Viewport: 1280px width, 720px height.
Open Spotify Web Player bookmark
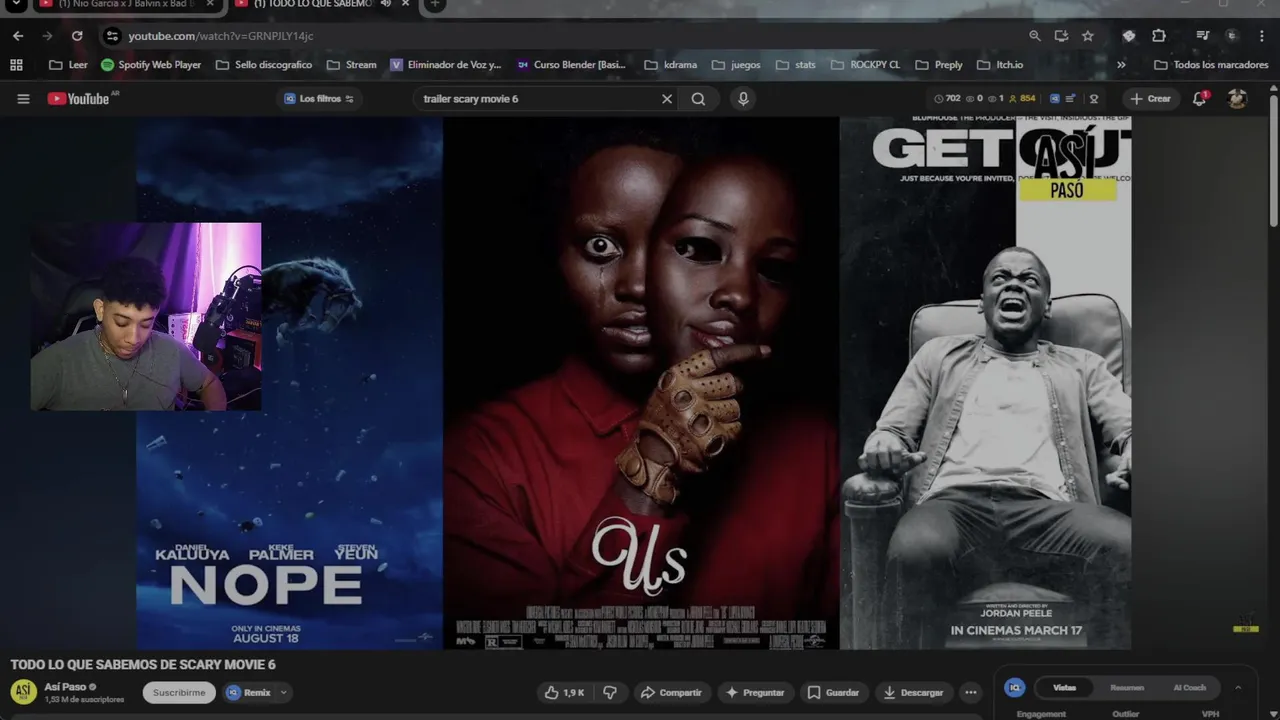151,65
